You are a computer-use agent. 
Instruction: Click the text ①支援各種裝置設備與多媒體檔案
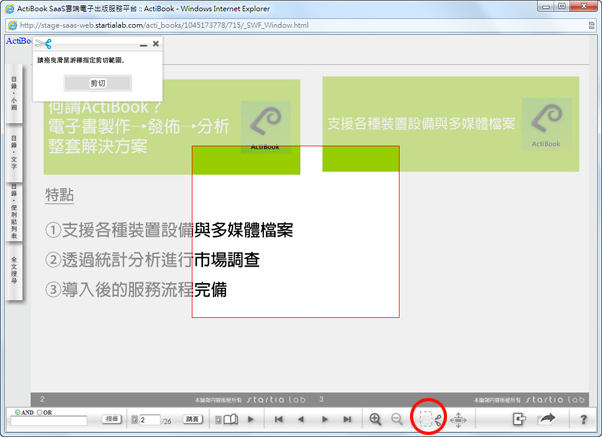169,230
